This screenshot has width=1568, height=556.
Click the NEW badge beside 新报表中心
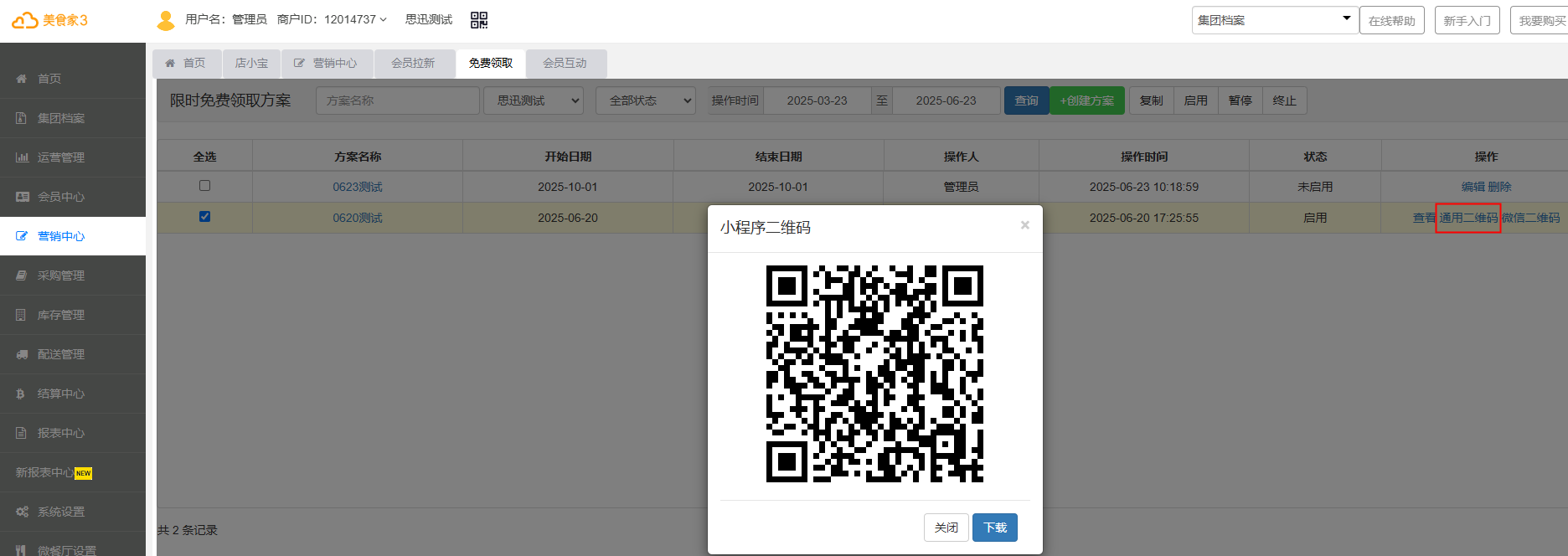coord(84,473)
